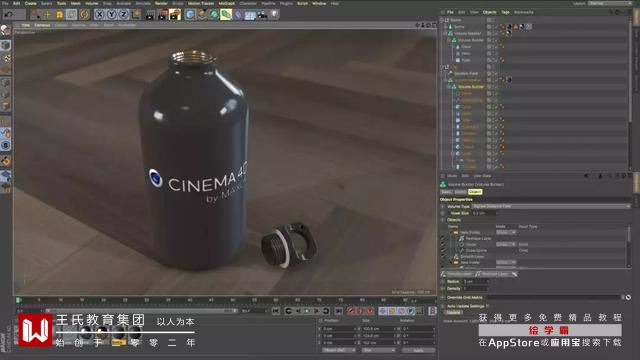Screen dimensions: 640x360
Task: Click the Update button in Attributes
Action: [x=453, y=312]
